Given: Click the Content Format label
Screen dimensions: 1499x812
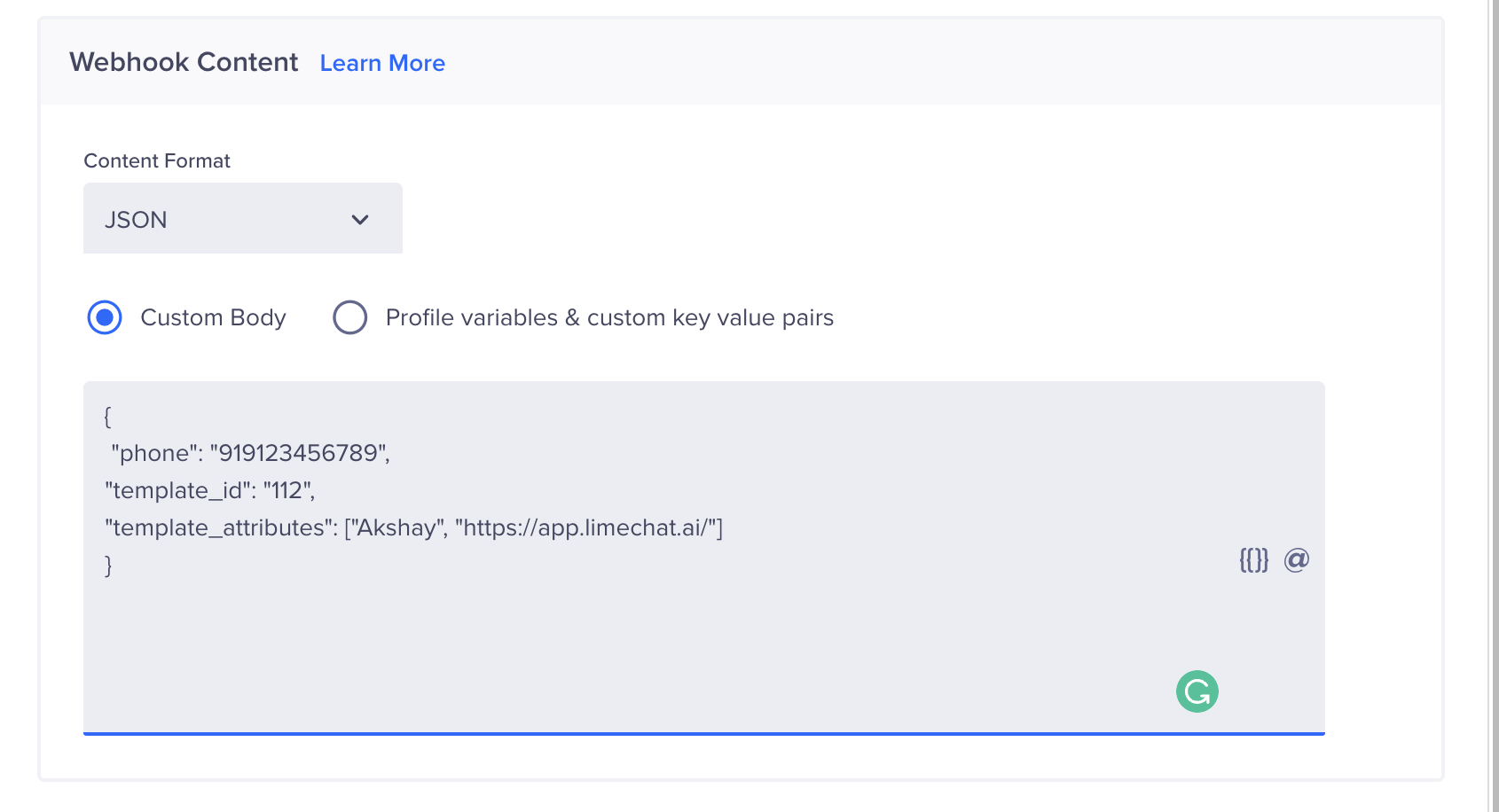Looking at the screenshot, I should coord(157,160).
